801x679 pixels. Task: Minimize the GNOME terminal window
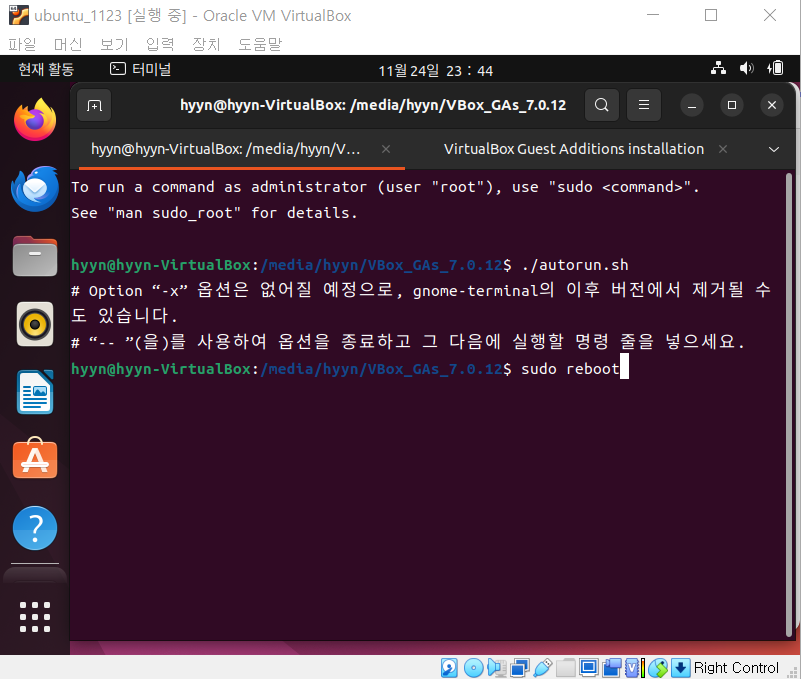(692, 105)
